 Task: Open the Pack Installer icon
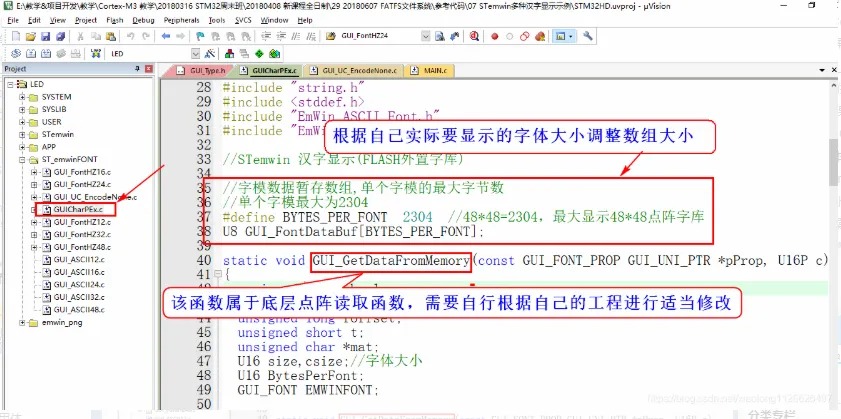275,54
